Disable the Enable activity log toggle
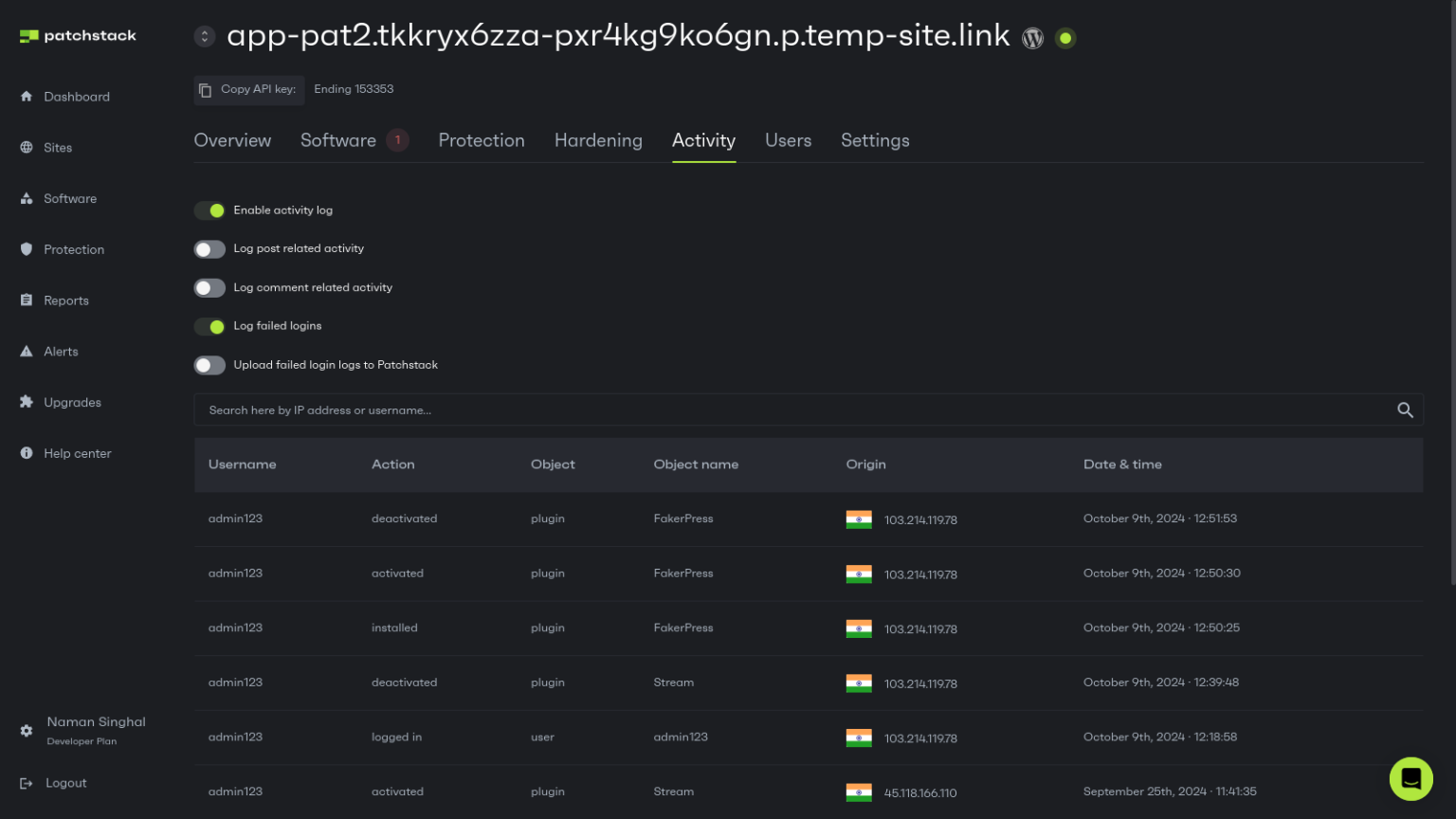This screenshot has width=1456, height=819. (209, 209)
